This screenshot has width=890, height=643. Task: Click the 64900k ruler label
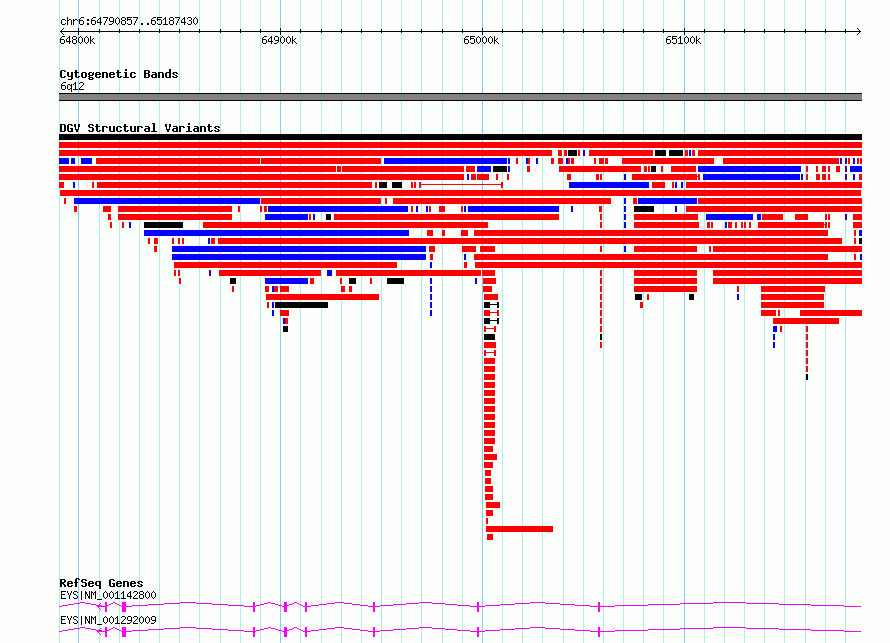click(x=279, y=40)
